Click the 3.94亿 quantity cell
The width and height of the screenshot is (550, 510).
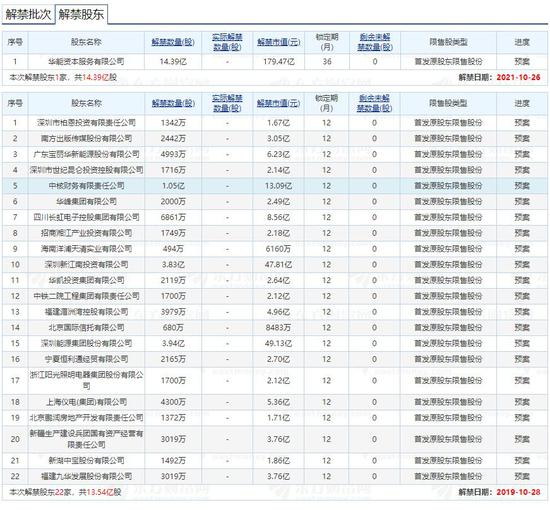point(173,343)
